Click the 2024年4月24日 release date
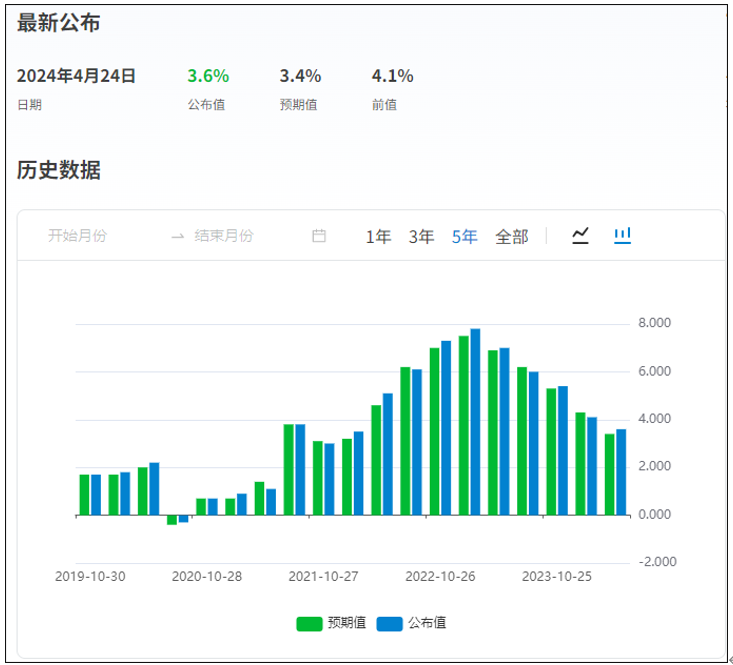Image resolution: width=733 pixels, height=665 pixels. coord(76,76)
